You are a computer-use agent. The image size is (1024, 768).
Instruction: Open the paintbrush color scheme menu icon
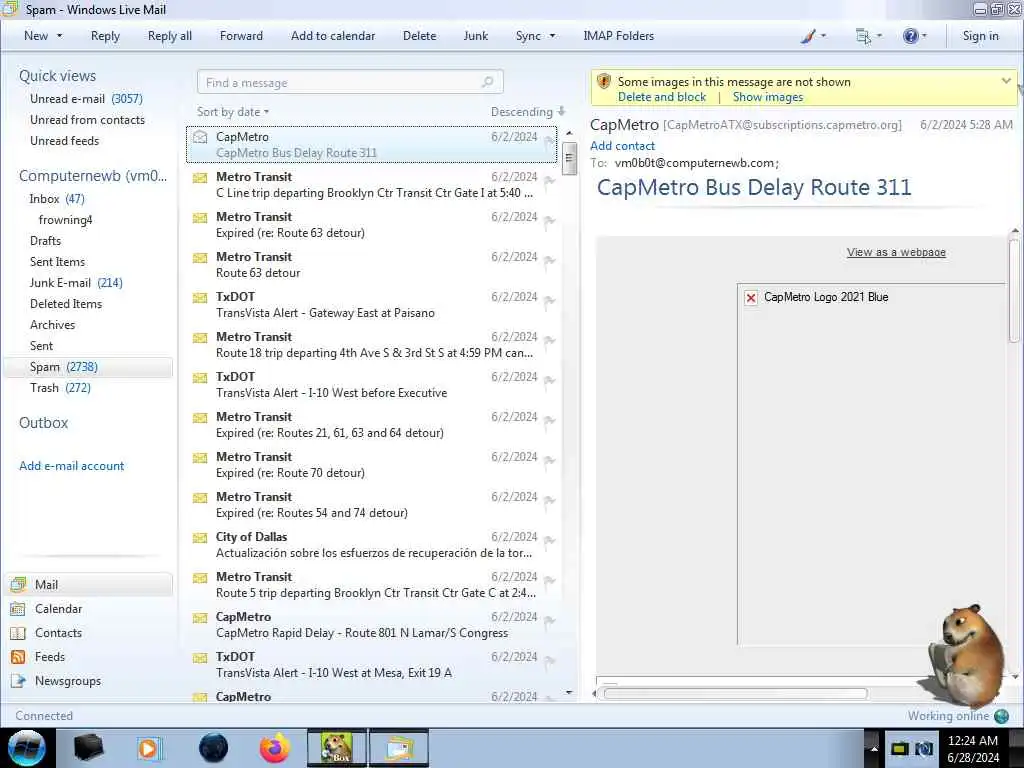point(808,36)
